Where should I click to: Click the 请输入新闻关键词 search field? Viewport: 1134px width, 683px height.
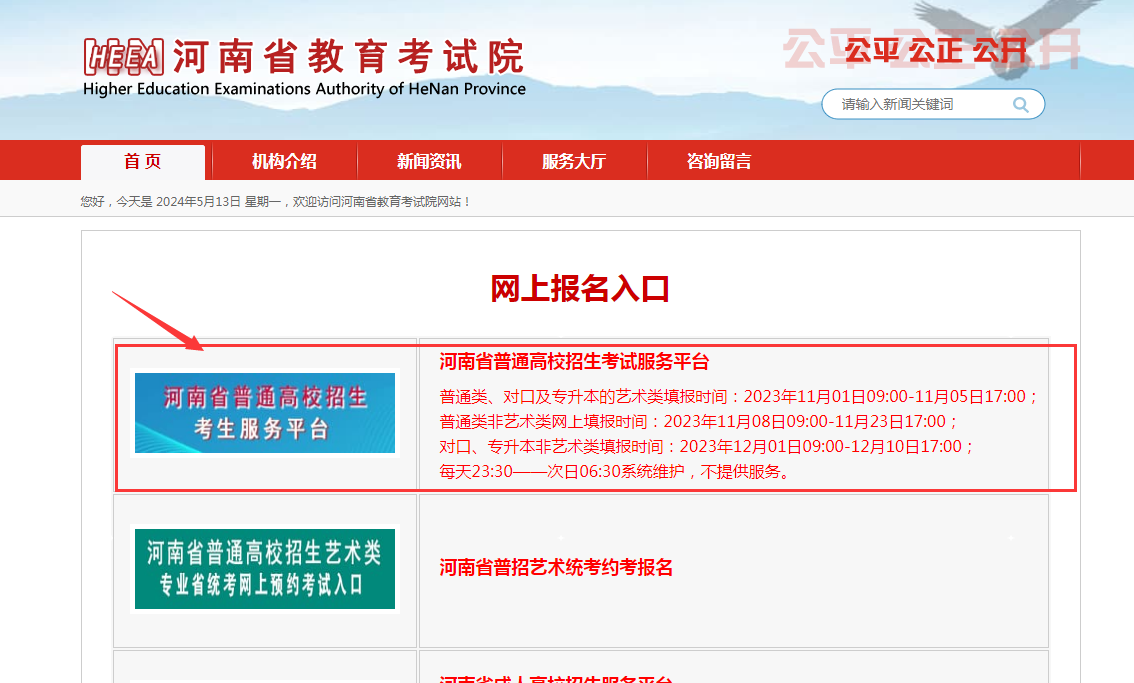coord(910,104)
